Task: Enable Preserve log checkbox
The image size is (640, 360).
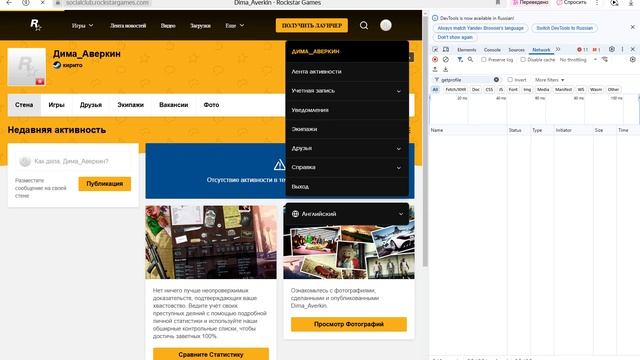Action: (484, 60)
